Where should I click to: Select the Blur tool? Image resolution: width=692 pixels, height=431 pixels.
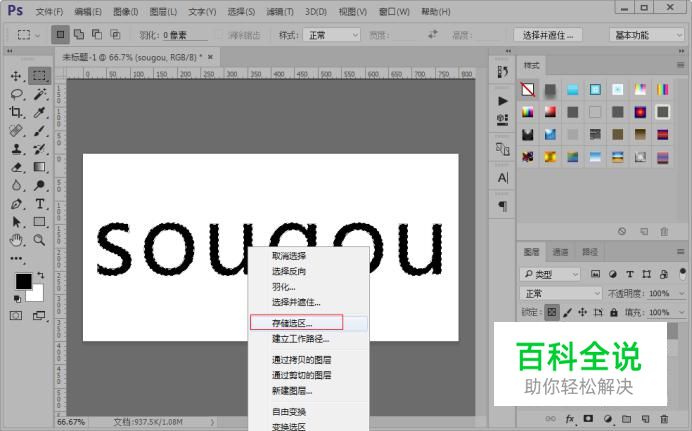pyautogui.click(x=16, y=185)
